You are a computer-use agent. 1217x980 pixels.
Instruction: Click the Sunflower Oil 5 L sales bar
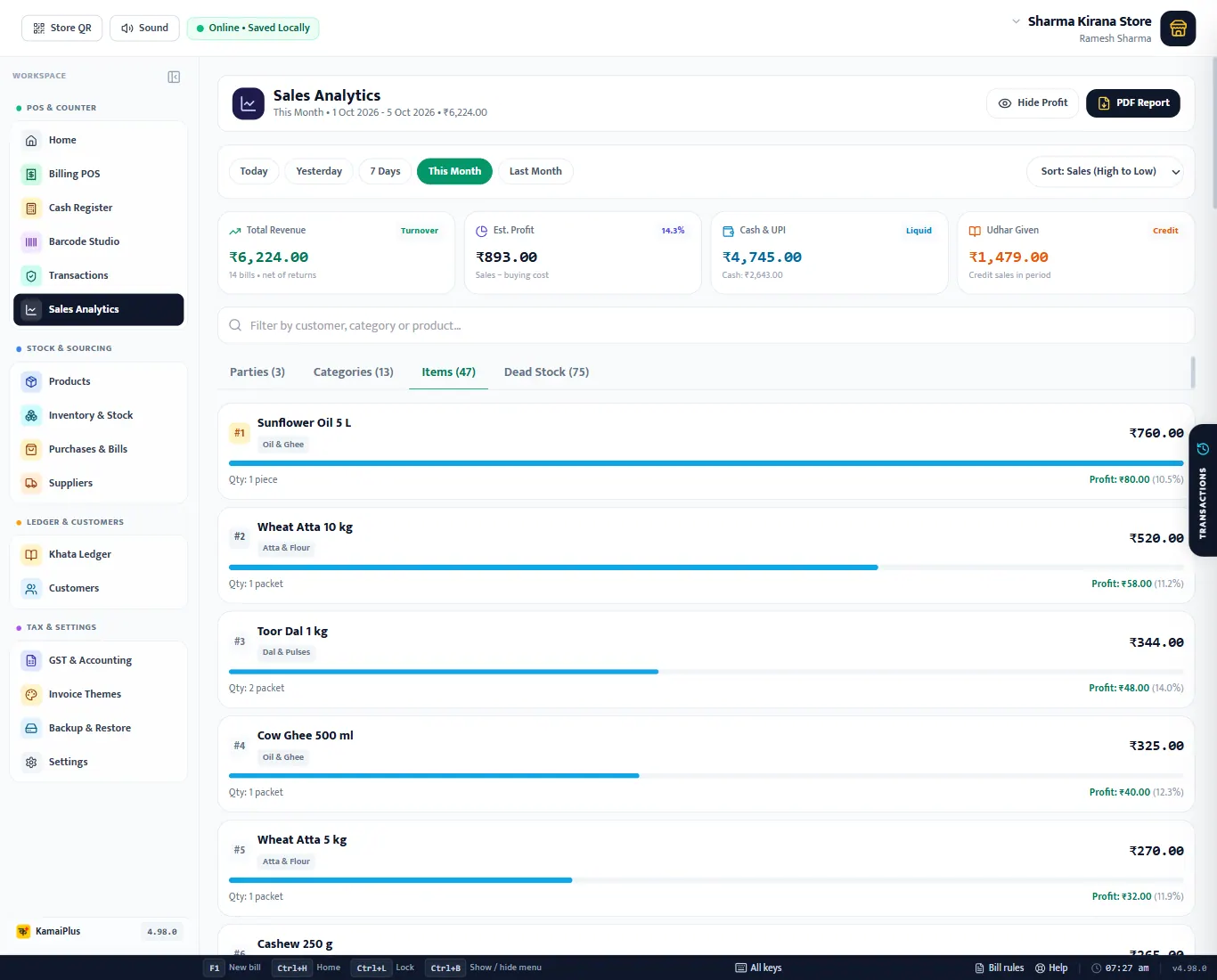click(706, 463)
